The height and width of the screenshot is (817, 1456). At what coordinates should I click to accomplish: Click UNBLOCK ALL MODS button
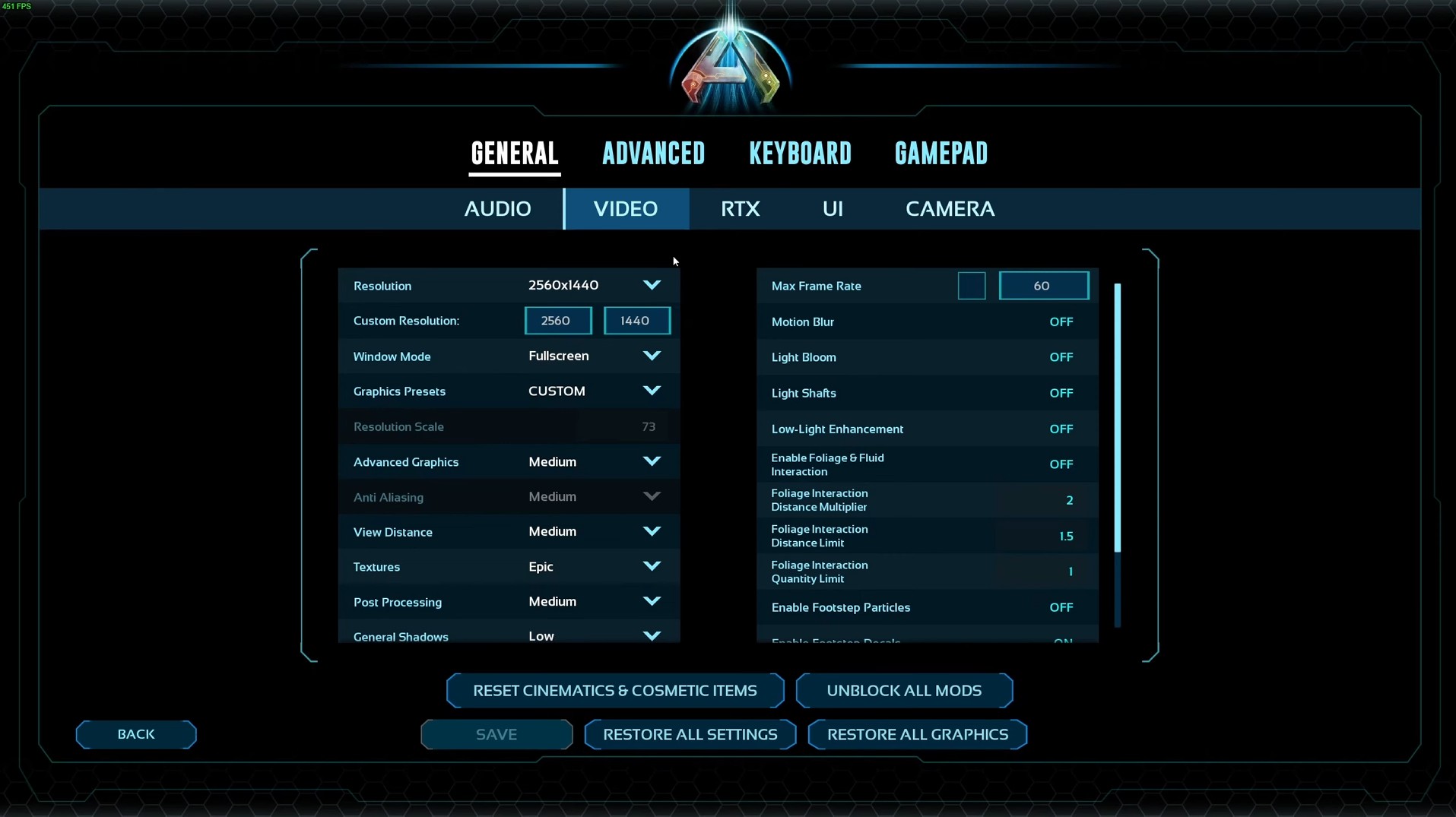904,691
